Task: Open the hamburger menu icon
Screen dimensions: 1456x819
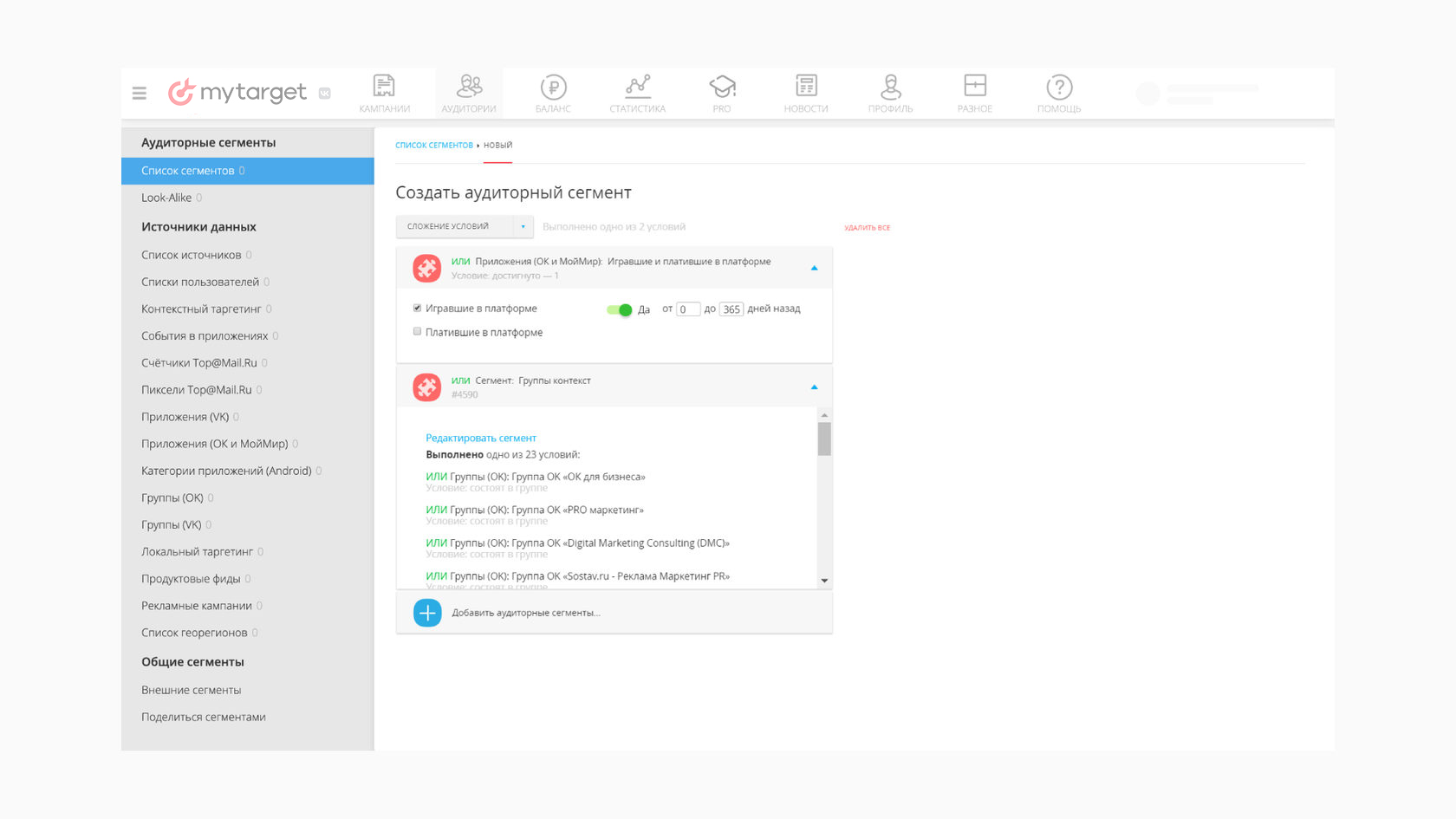Action: 139,93
